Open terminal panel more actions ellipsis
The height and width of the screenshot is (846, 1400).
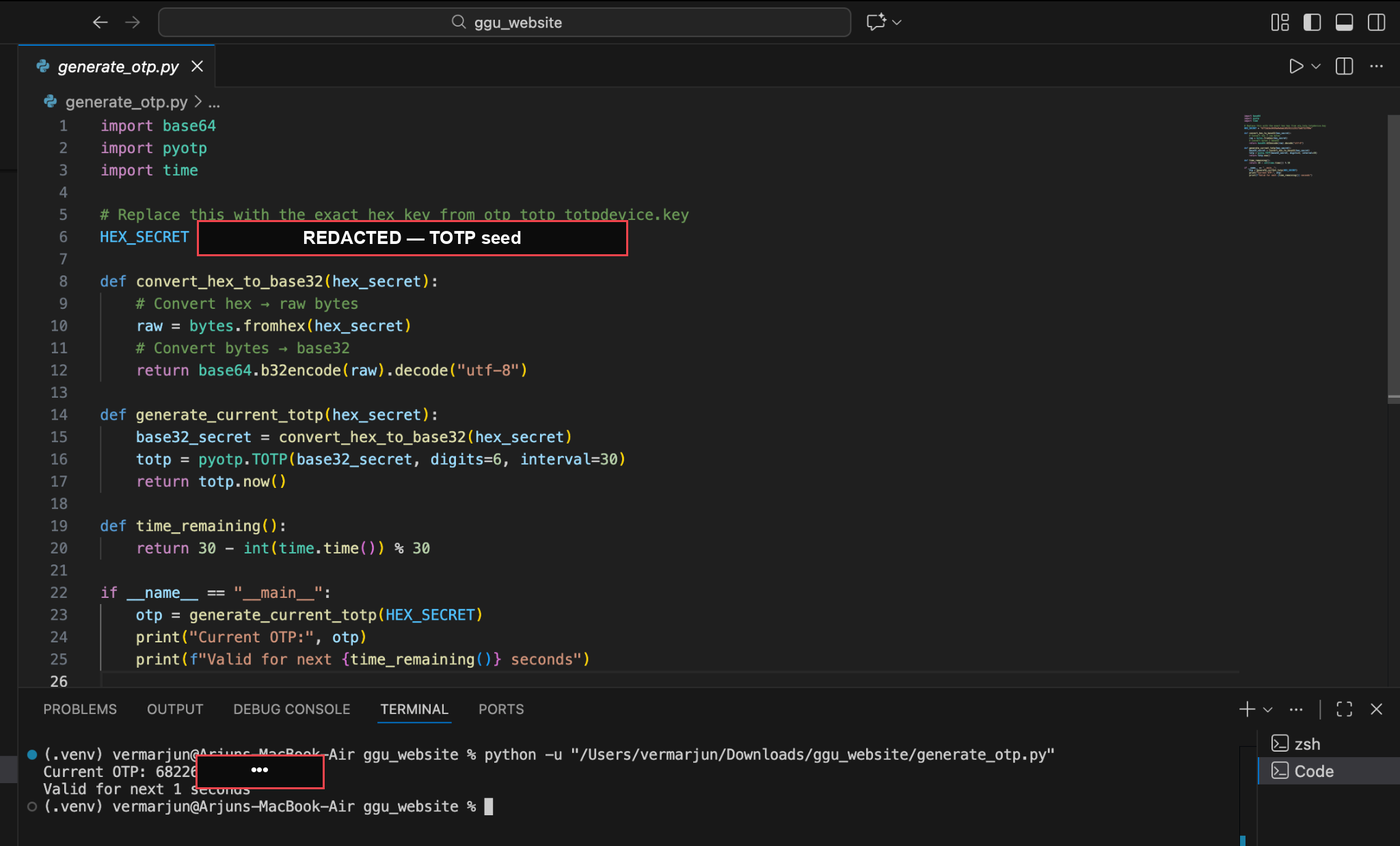tap(1296, 709)
